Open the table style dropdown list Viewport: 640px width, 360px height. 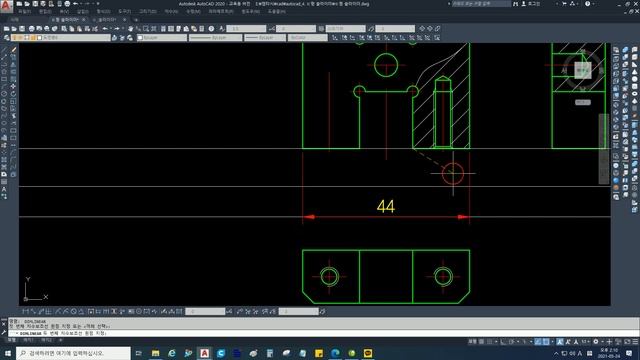coord(346,29)
